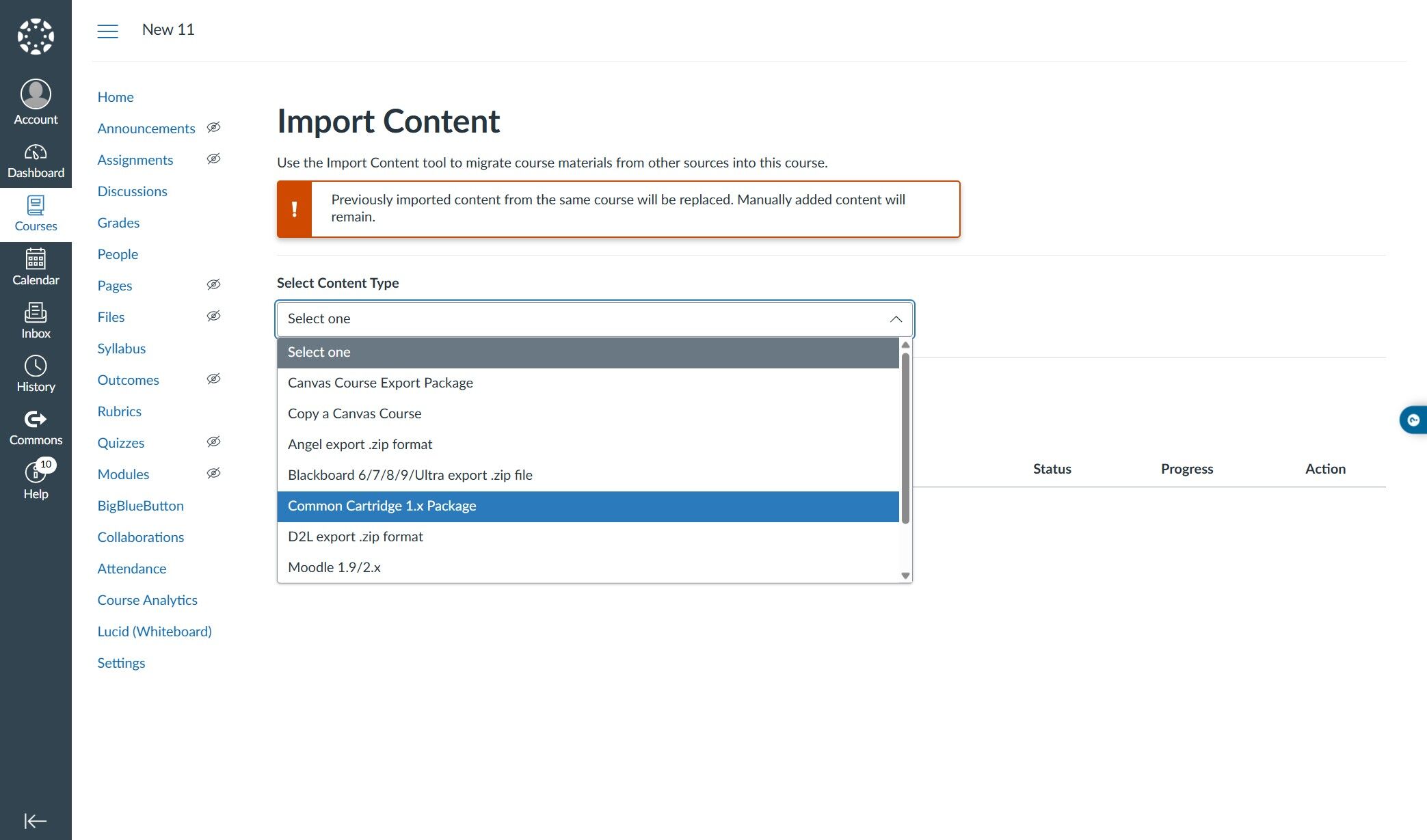1427x840 pixels.
Task: Click hidden eye icon beside Modules
Action: (213, 474)
